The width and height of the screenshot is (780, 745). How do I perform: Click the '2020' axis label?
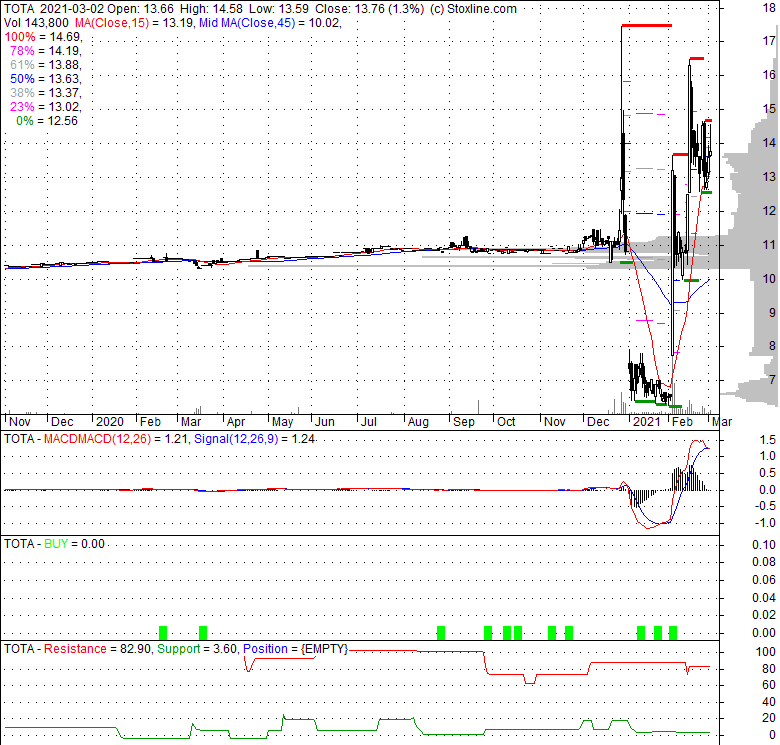coord(109,422)
